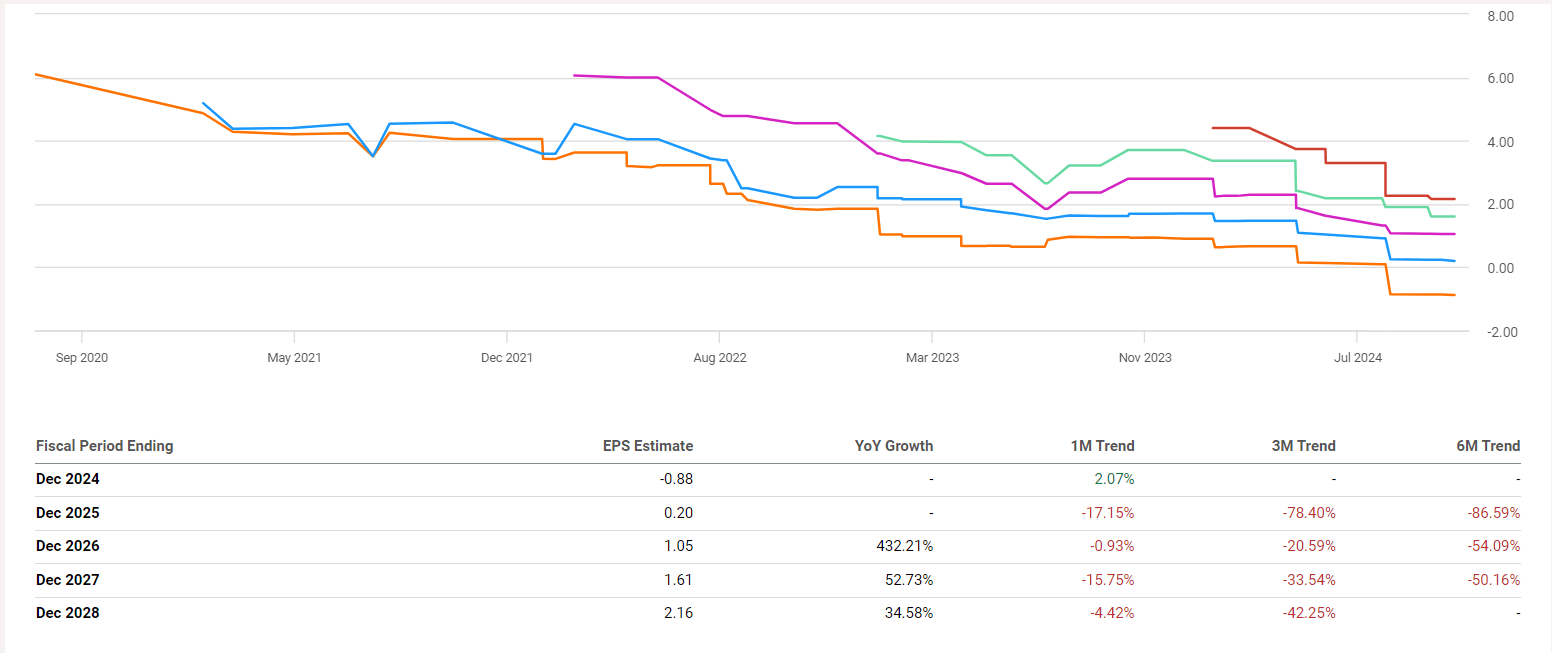Image resolution: width=1552 pixels, height=653 pixels.
Task: Click the YoY Growth column header
Action: (893, 446)
